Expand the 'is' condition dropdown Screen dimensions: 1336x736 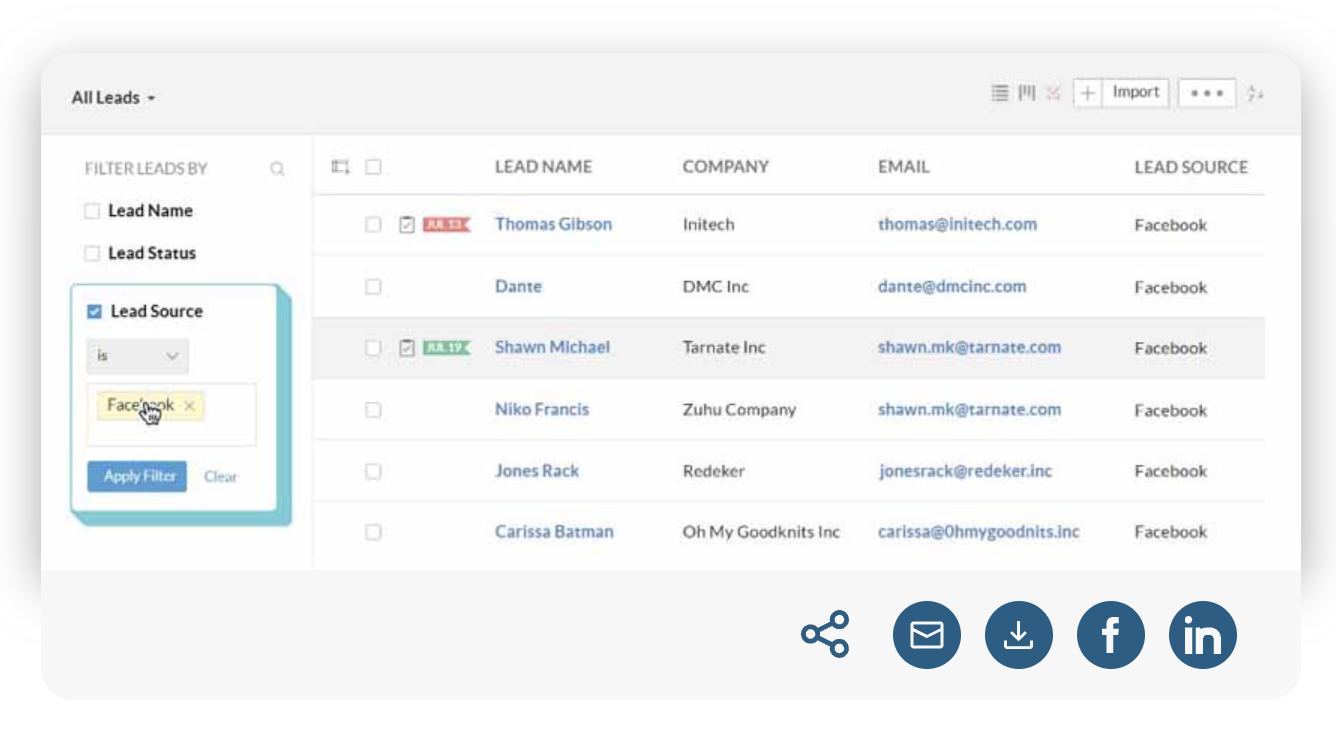[x=137, y=356]
